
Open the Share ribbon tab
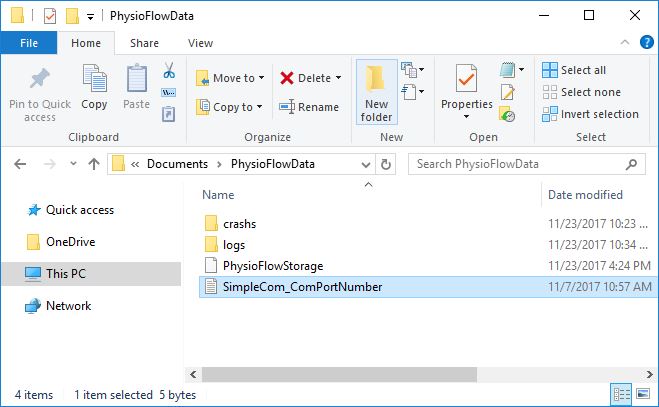tap(144, 43)
